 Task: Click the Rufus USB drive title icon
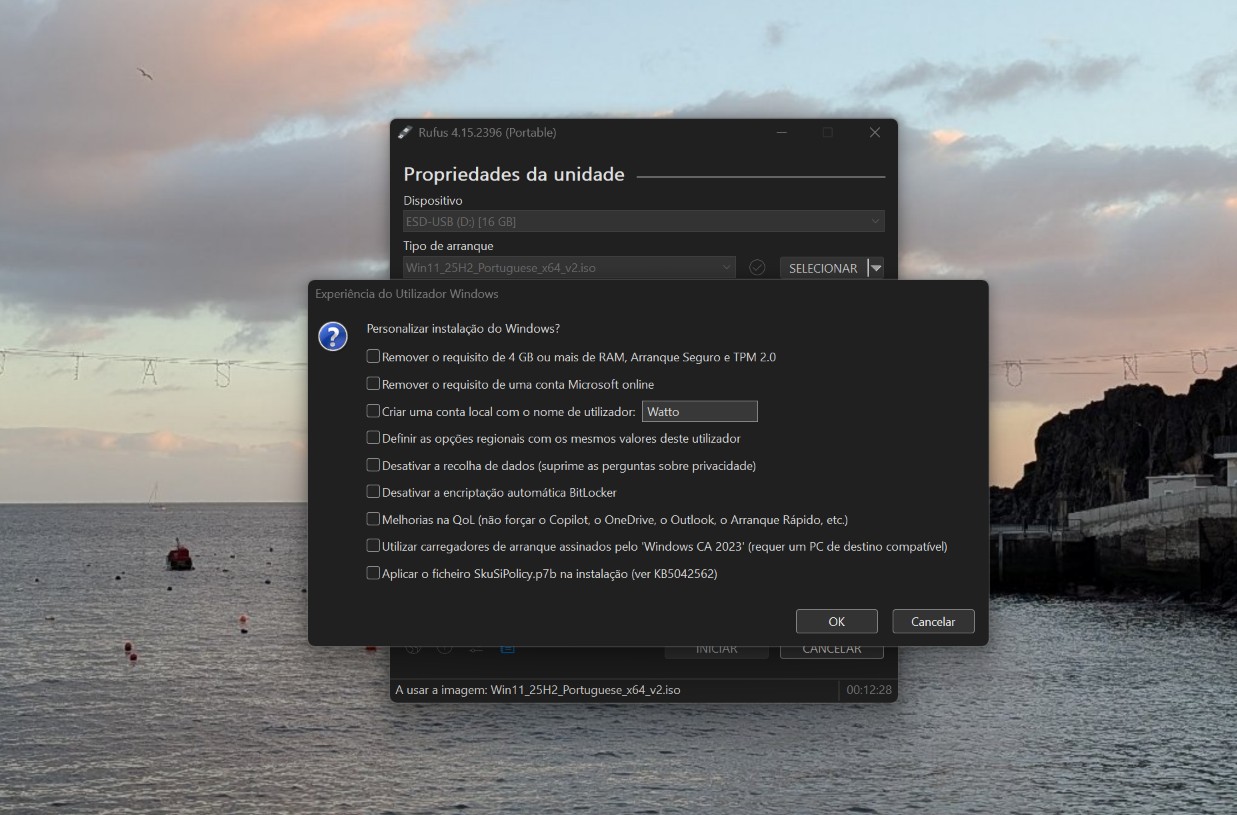pyautogui.click(x=405, y=132)
